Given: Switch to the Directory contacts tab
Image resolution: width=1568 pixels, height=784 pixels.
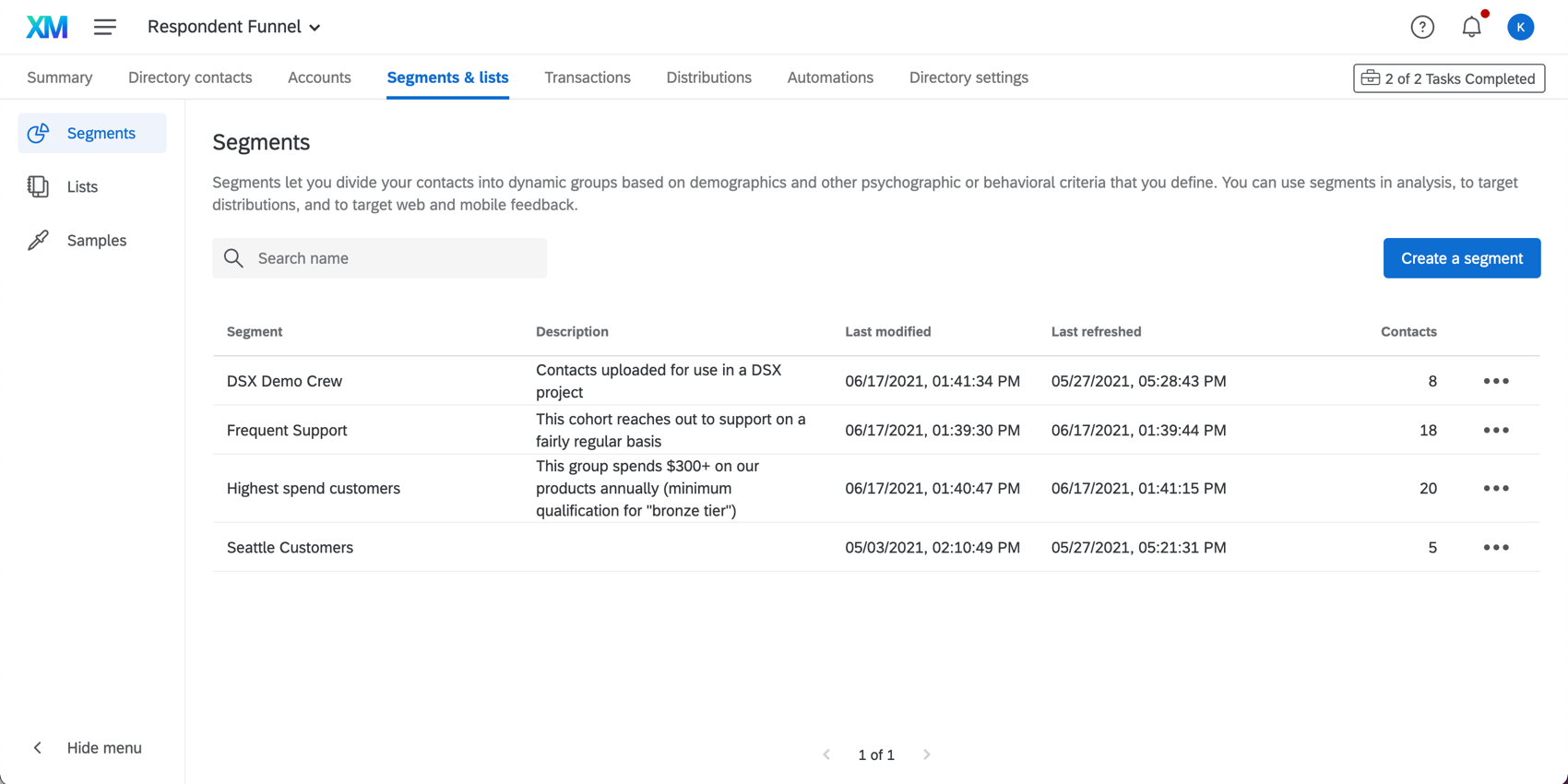Looking at the screenshot, I should 190,77.
